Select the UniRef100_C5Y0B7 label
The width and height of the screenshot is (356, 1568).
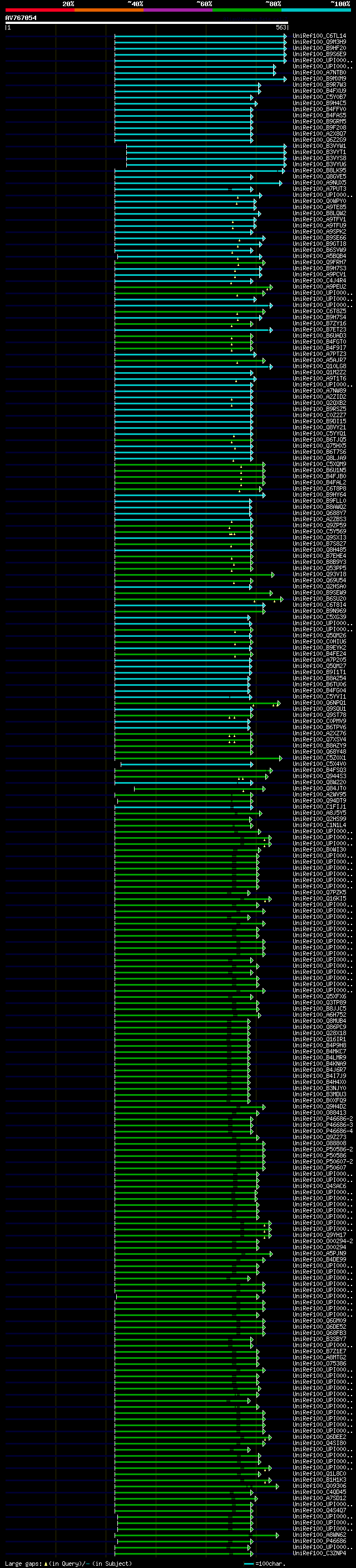tap(319, 97)
